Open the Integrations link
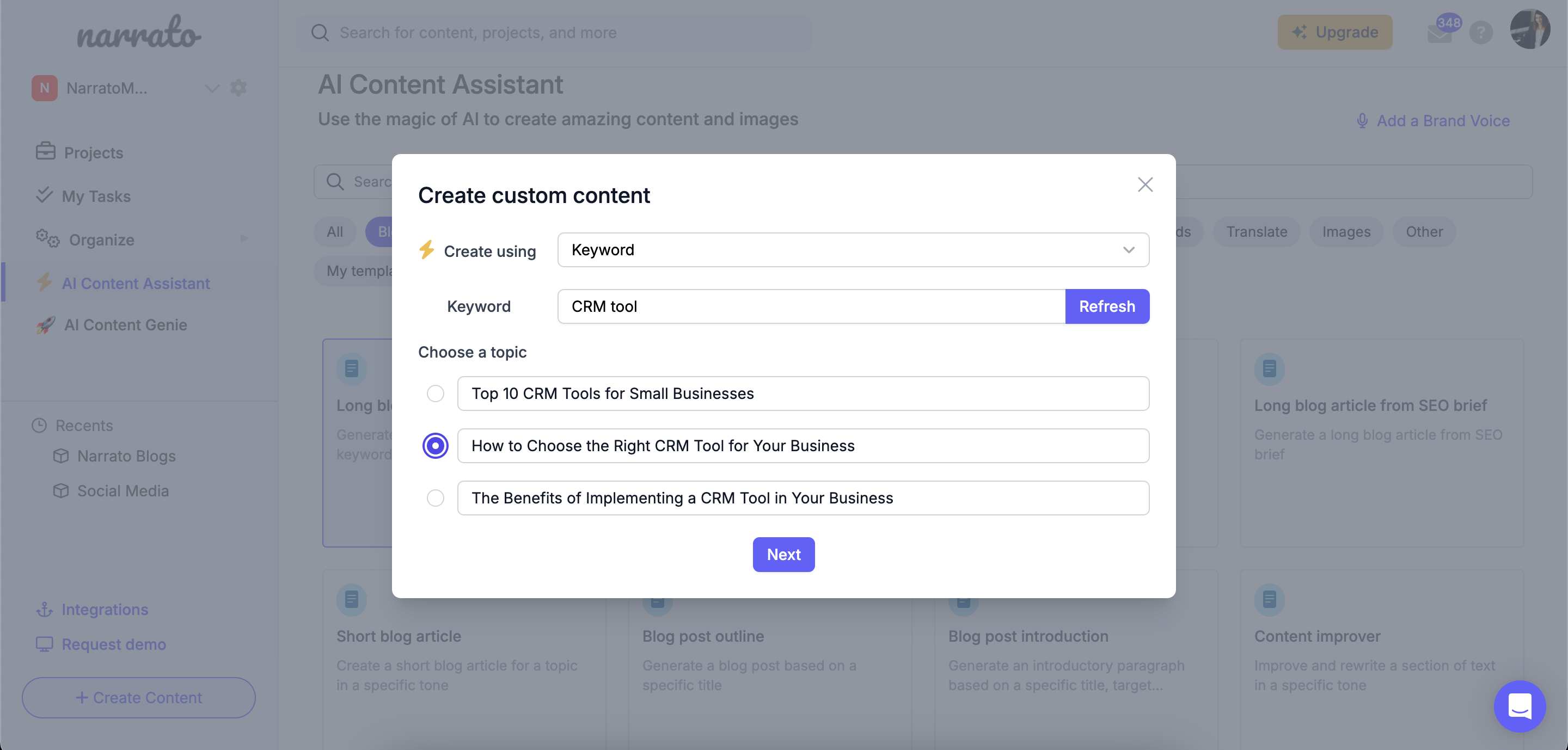1568x750 pixels. coord(105,609)
